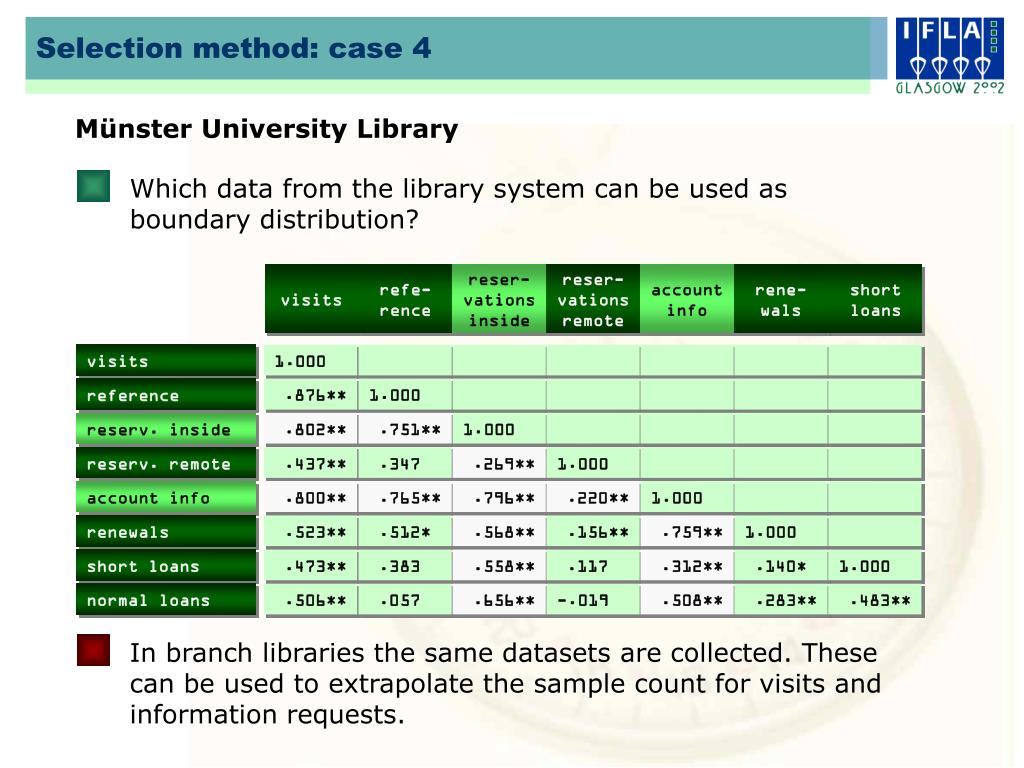Select the cell '.751**'
Image resolution: width=1024 pixels, height=768 pixels.
pos(405,430)
